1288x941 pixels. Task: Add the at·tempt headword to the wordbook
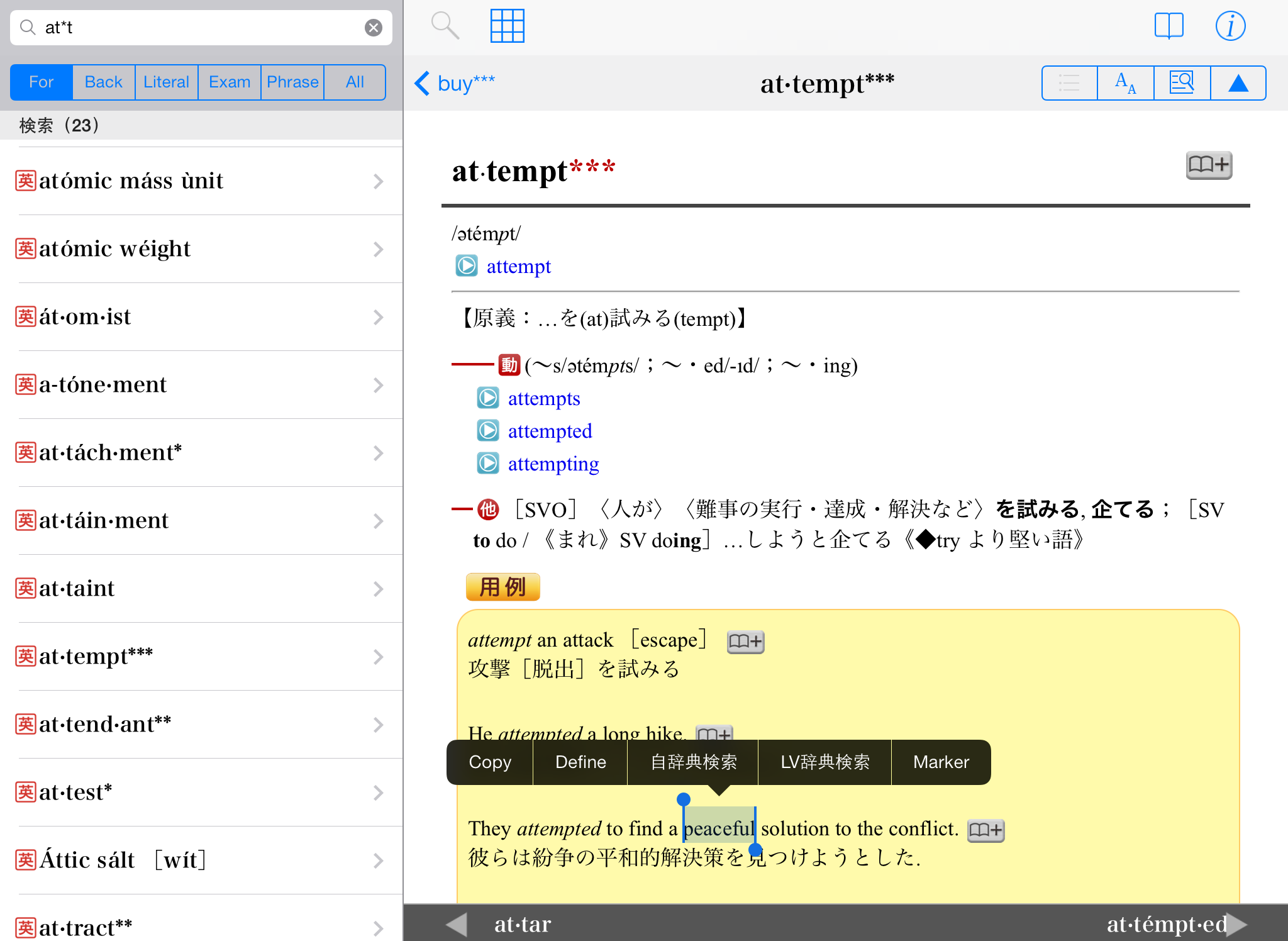click(x=1208, y=165)
